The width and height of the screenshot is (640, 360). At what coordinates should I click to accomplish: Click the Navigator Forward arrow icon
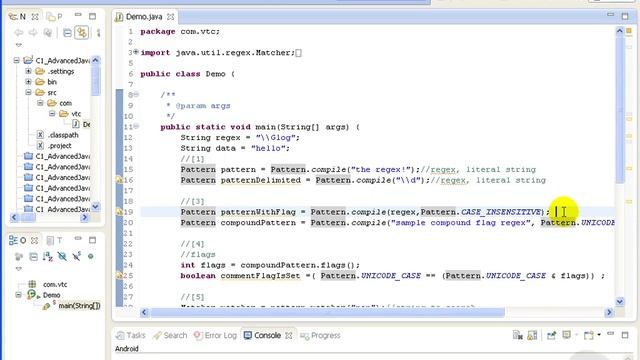pyautogui.click(x=33, y=33)
